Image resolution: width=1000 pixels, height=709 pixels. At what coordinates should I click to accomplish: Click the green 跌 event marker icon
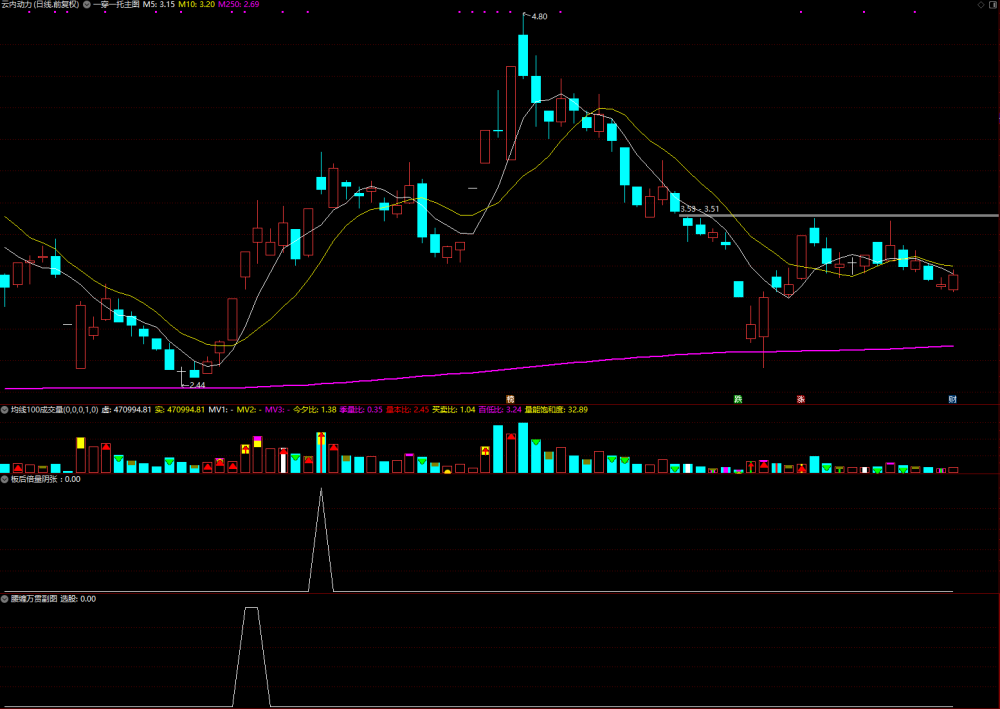click(738, 399)
